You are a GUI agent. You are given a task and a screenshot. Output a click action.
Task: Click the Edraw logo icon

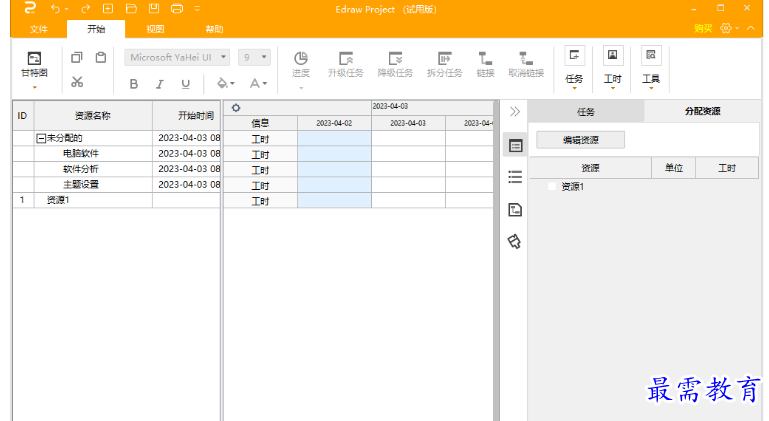(x=30, y=8)
